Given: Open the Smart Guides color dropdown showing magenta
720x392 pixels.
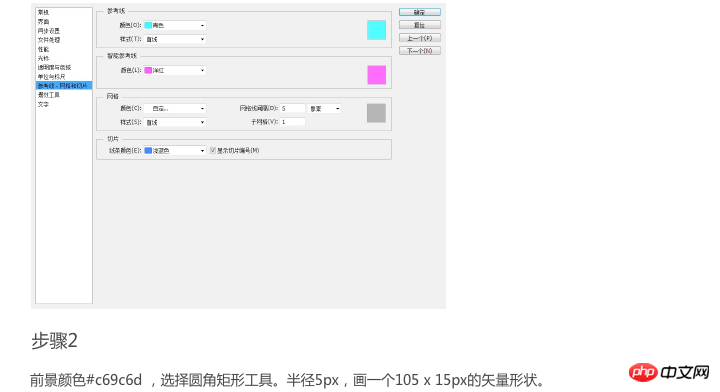Looking at the screenshot, I should tap(175, 70).
